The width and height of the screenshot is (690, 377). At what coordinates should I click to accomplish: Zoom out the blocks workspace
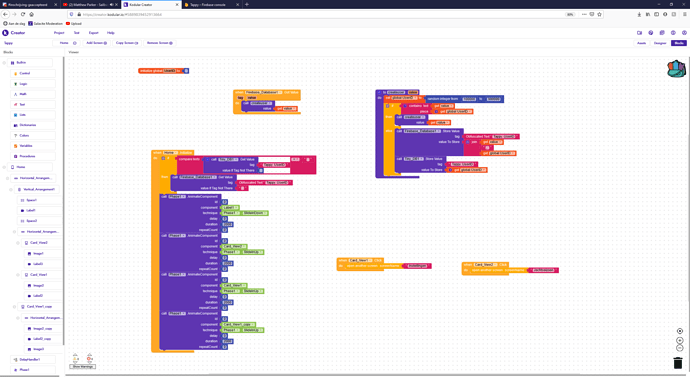[680, 348]
